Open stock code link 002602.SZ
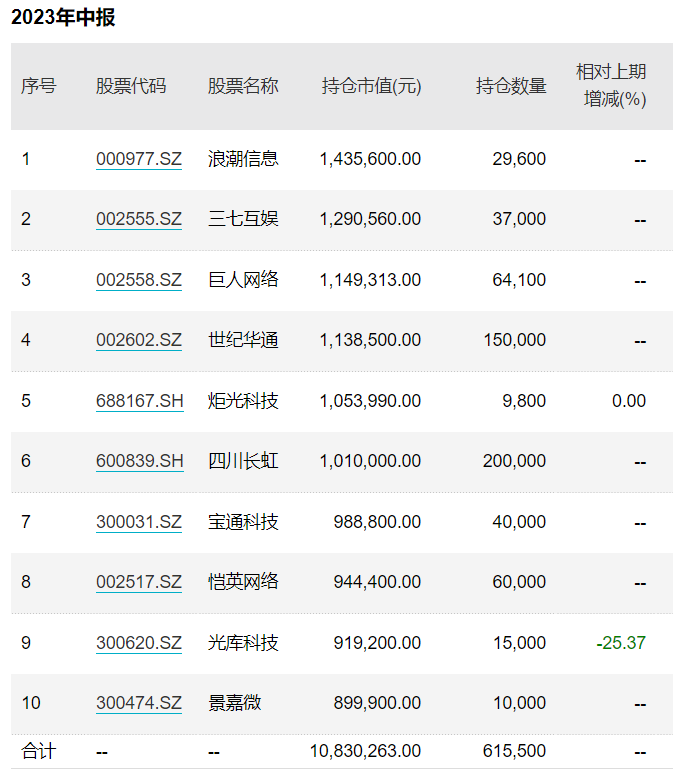 139,340
